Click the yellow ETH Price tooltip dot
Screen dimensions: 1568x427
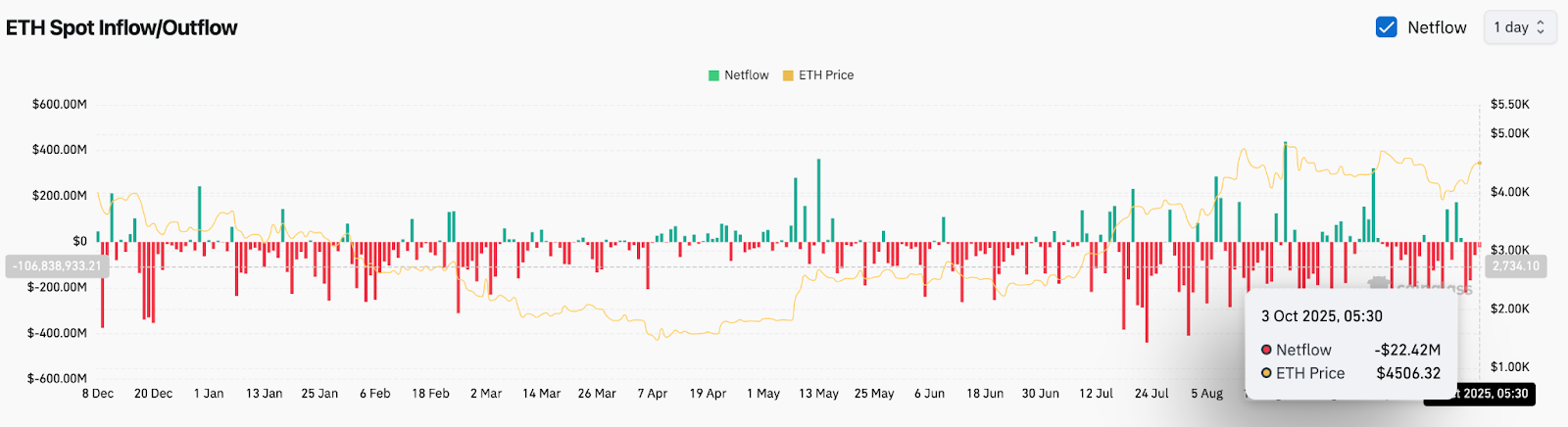[x=1266, y=373]
